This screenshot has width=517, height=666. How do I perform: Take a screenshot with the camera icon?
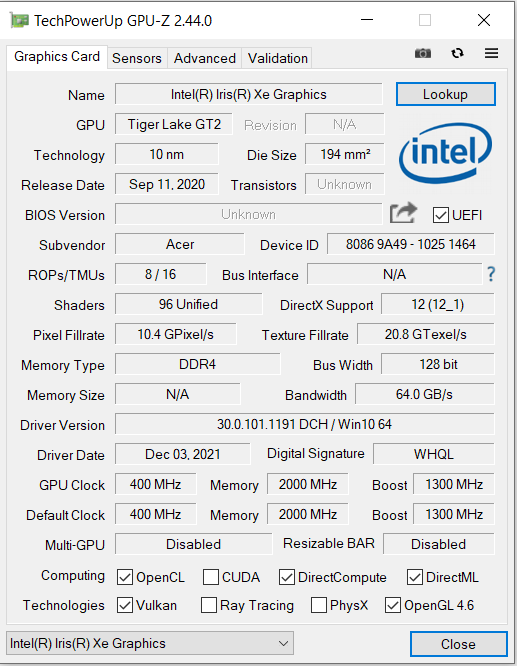coord(423,53)
